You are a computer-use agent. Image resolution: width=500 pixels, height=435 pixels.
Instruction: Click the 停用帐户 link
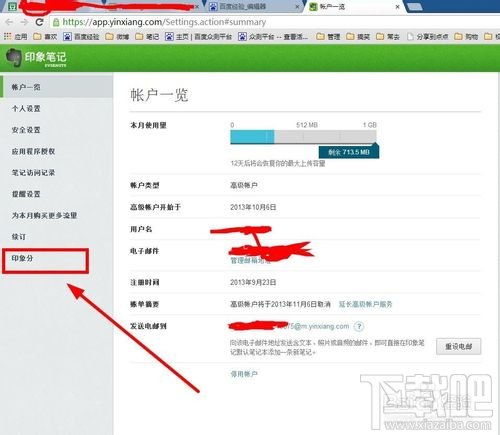[244, 374]
